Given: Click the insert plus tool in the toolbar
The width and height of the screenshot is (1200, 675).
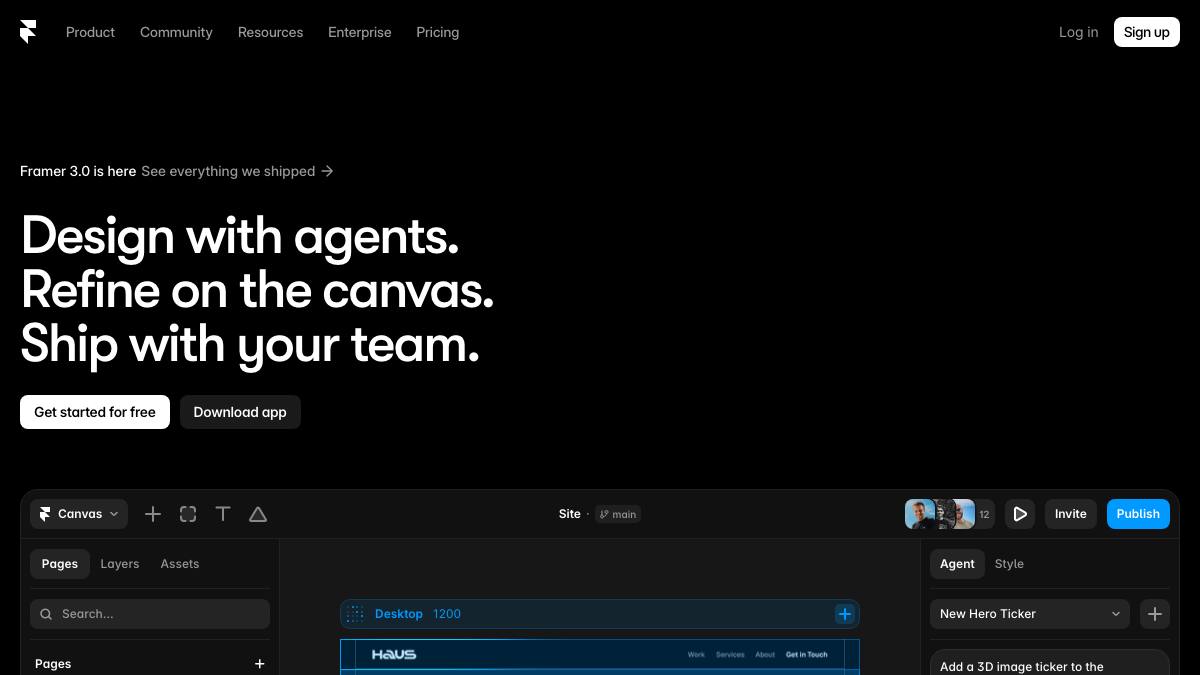Looking at the screenshot, I should (153, 514).
